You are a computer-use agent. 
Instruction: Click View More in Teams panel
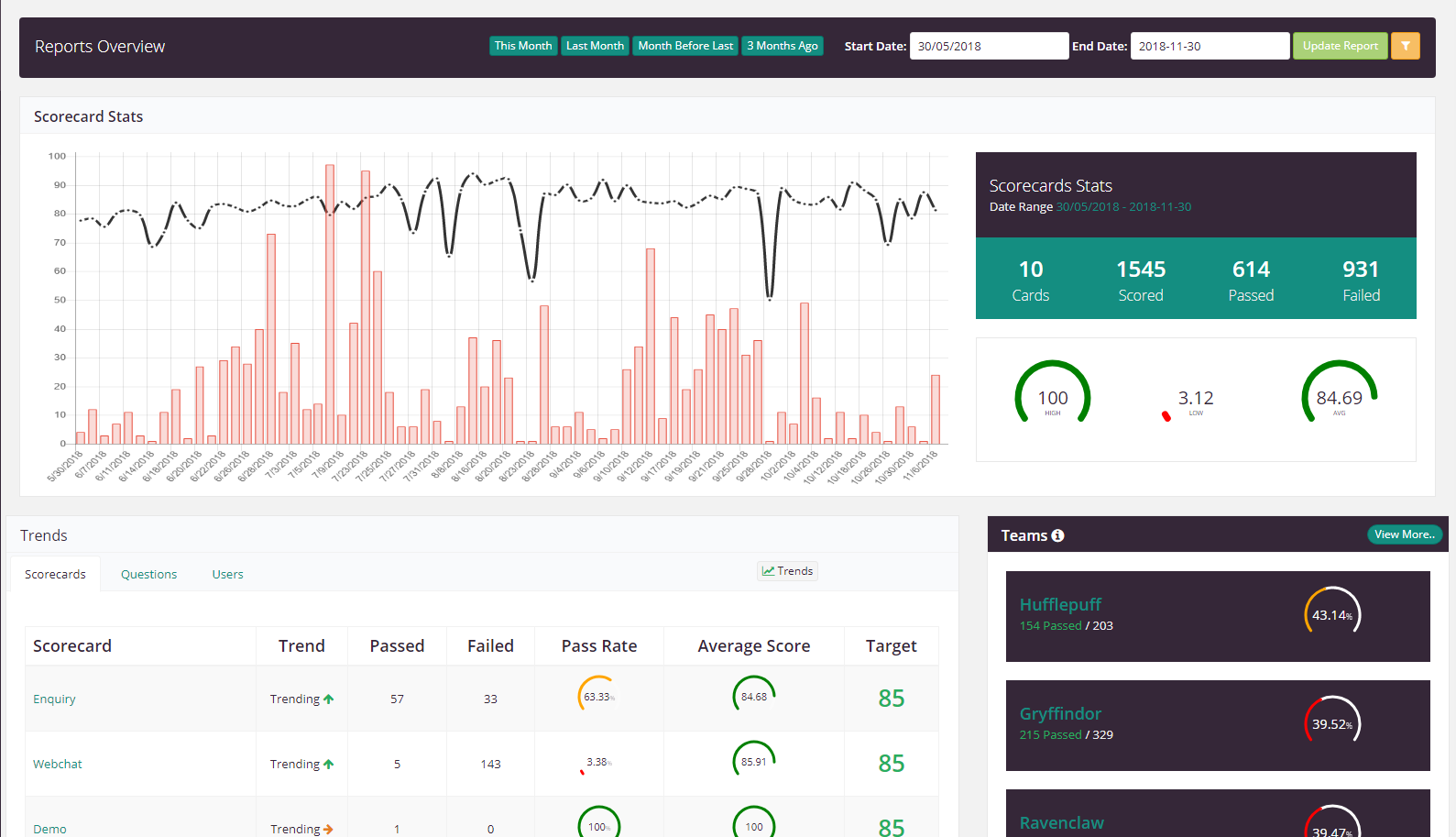tap(1404, 534)
